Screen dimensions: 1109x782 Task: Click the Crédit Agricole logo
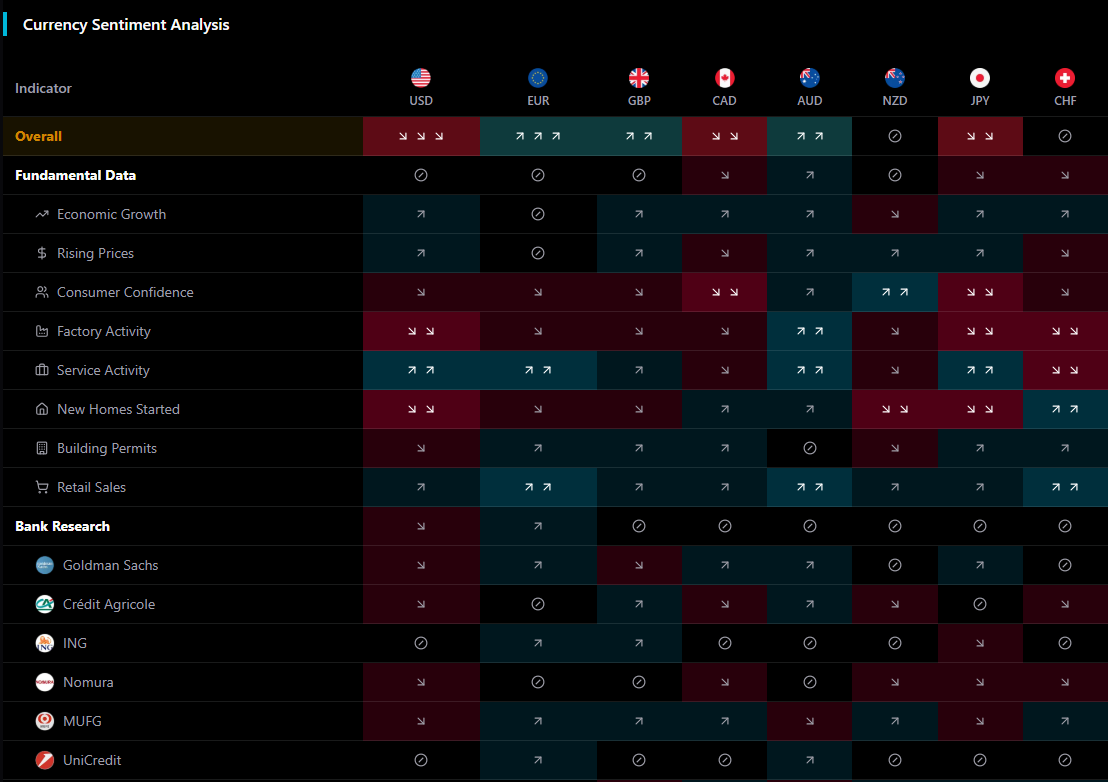pos(44,604)
